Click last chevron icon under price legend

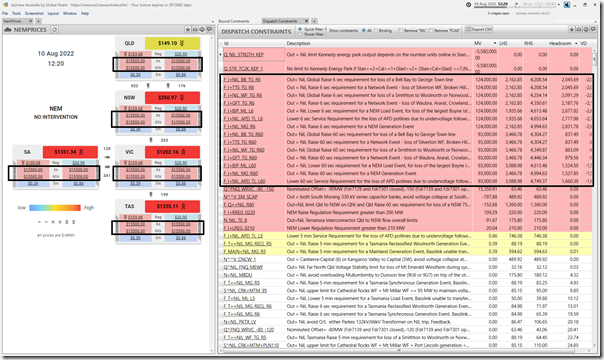tap(74, 222)
